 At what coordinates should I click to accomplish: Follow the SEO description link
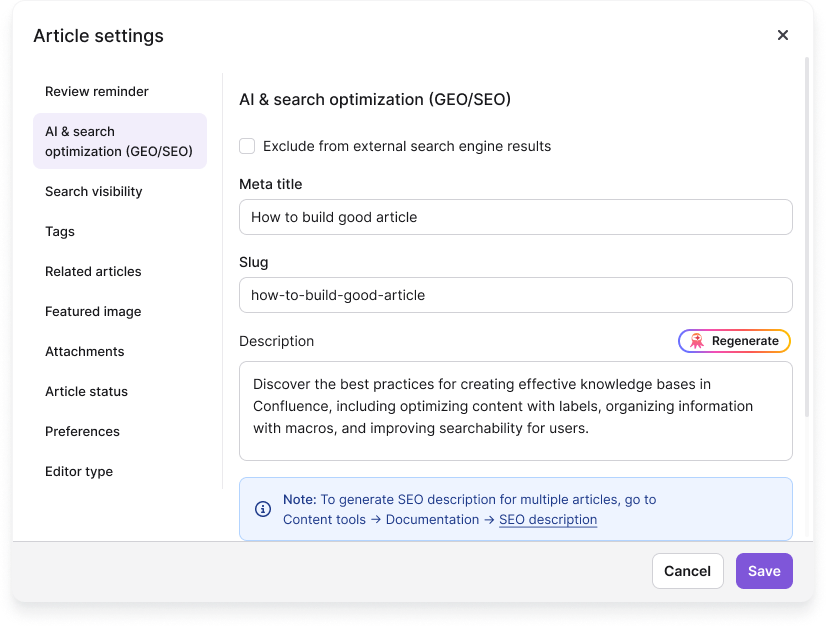[x=548, y=520]
